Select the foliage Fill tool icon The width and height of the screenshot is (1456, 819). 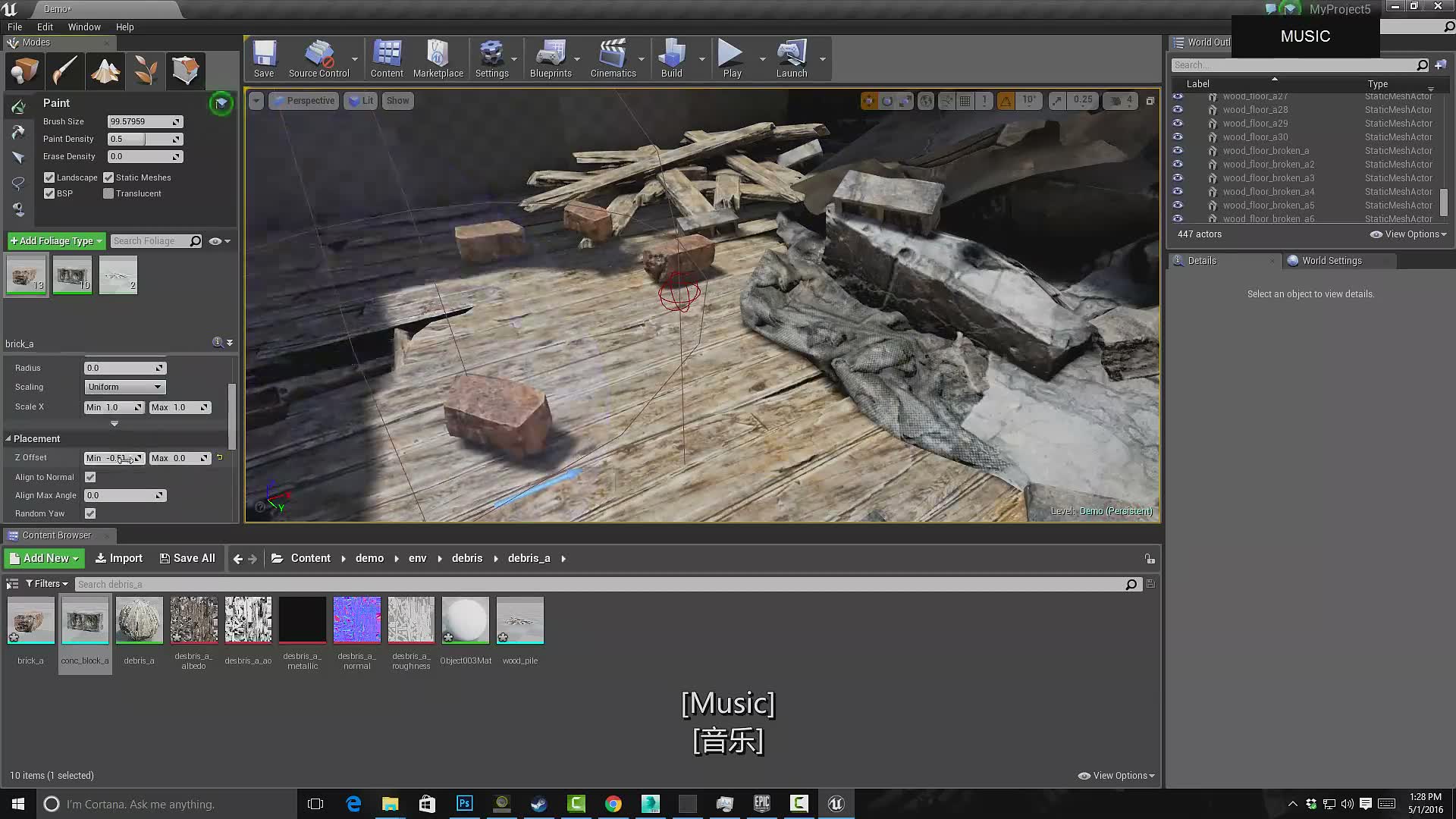click(18, 209)
